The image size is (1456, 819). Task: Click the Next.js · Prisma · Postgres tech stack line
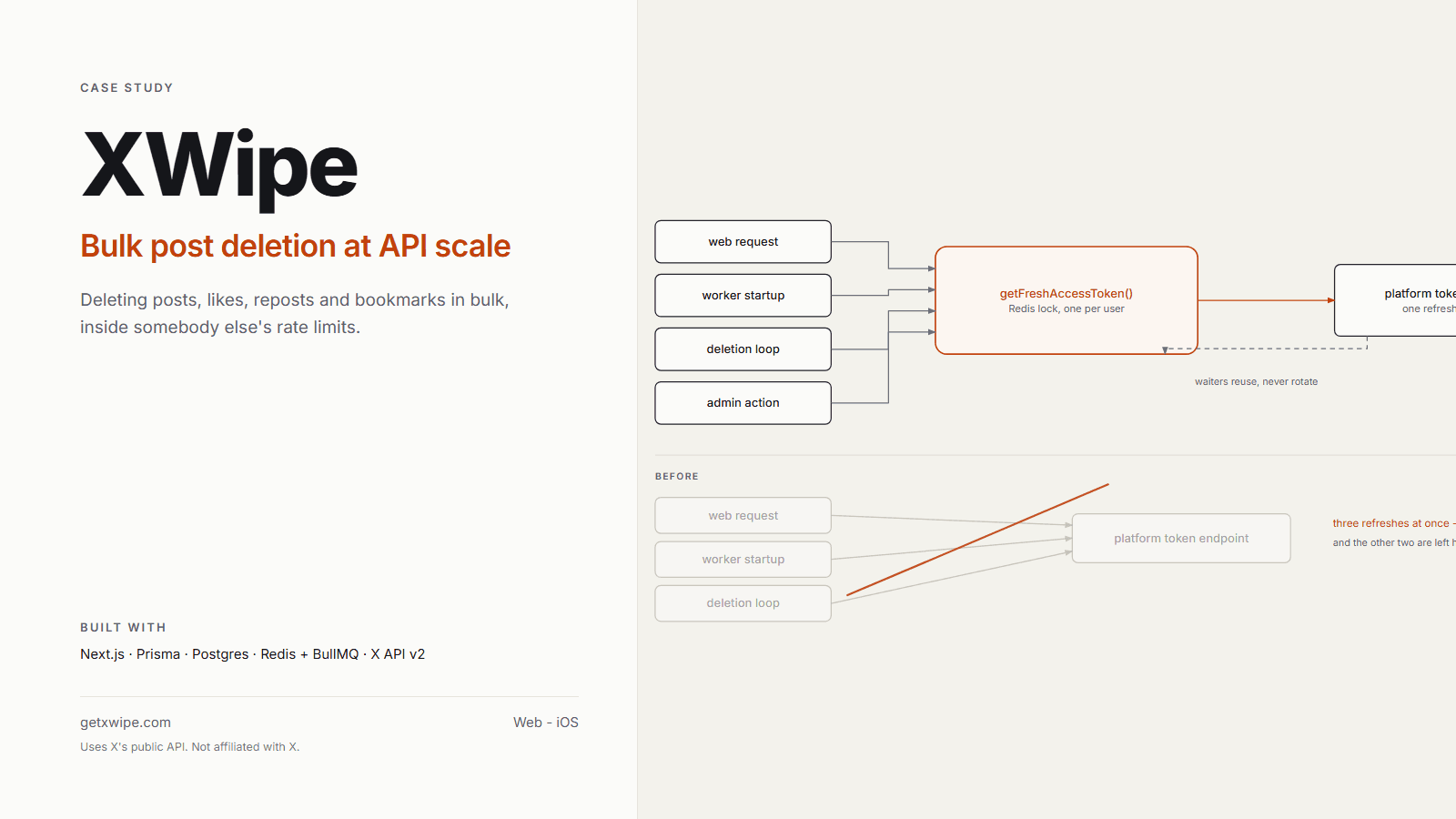click(x=253, y=654)
